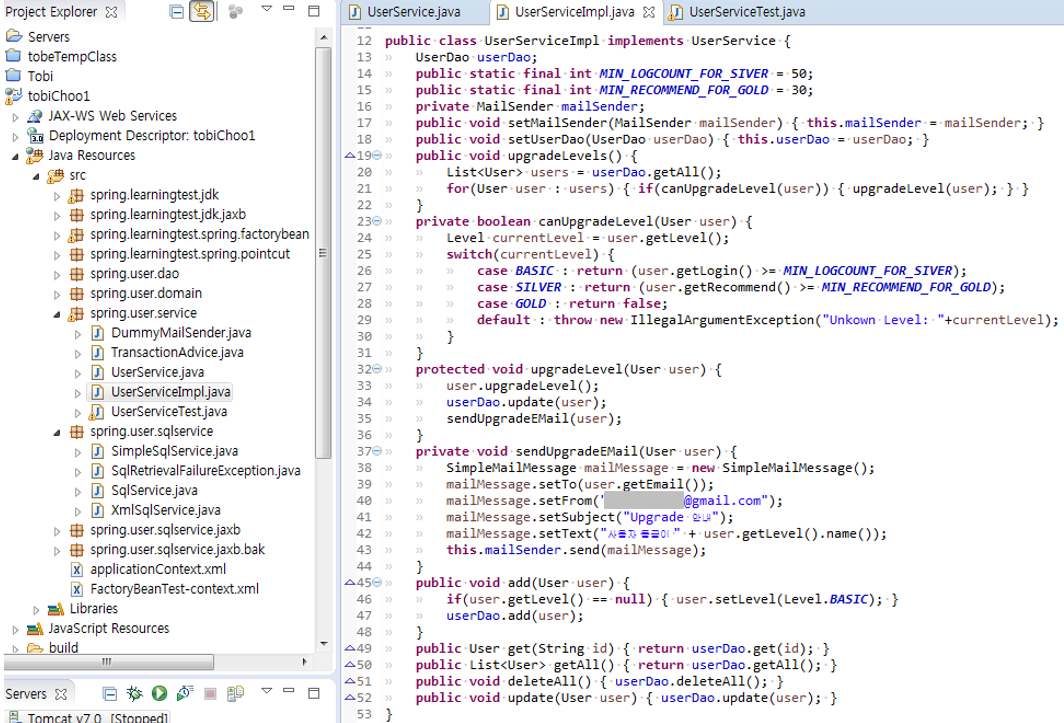Select tobeTempClass project

[x=72, y=56]
